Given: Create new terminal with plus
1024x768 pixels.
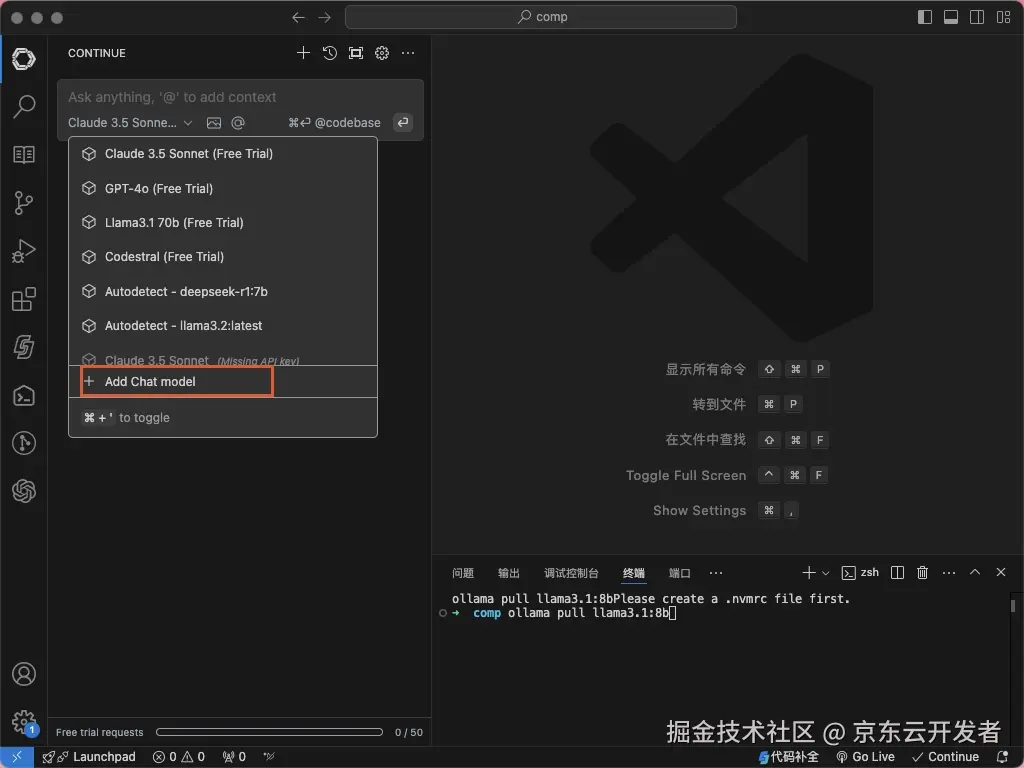Looking at the screenshot, I should (808, 573).
